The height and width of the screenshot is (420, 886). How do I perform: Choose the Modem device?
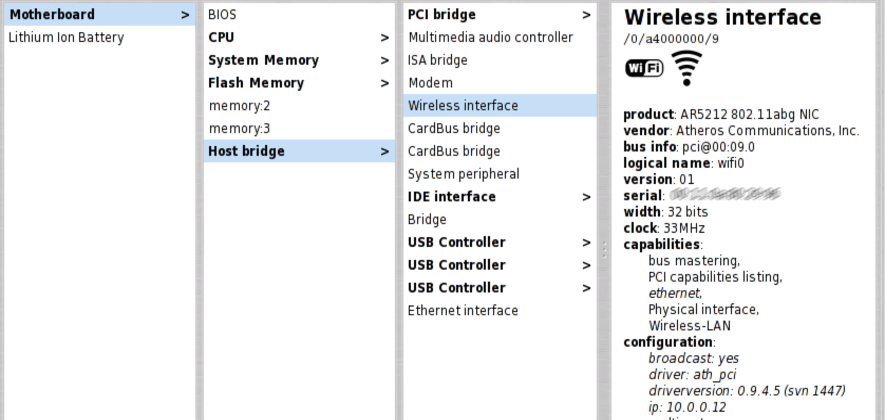pos(430,83)
